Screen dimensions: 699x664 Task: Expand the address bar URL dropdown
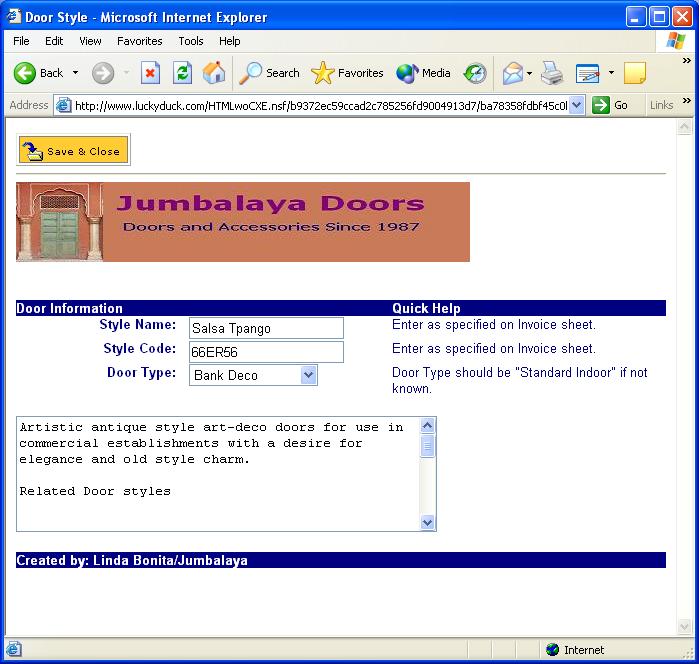576,105
